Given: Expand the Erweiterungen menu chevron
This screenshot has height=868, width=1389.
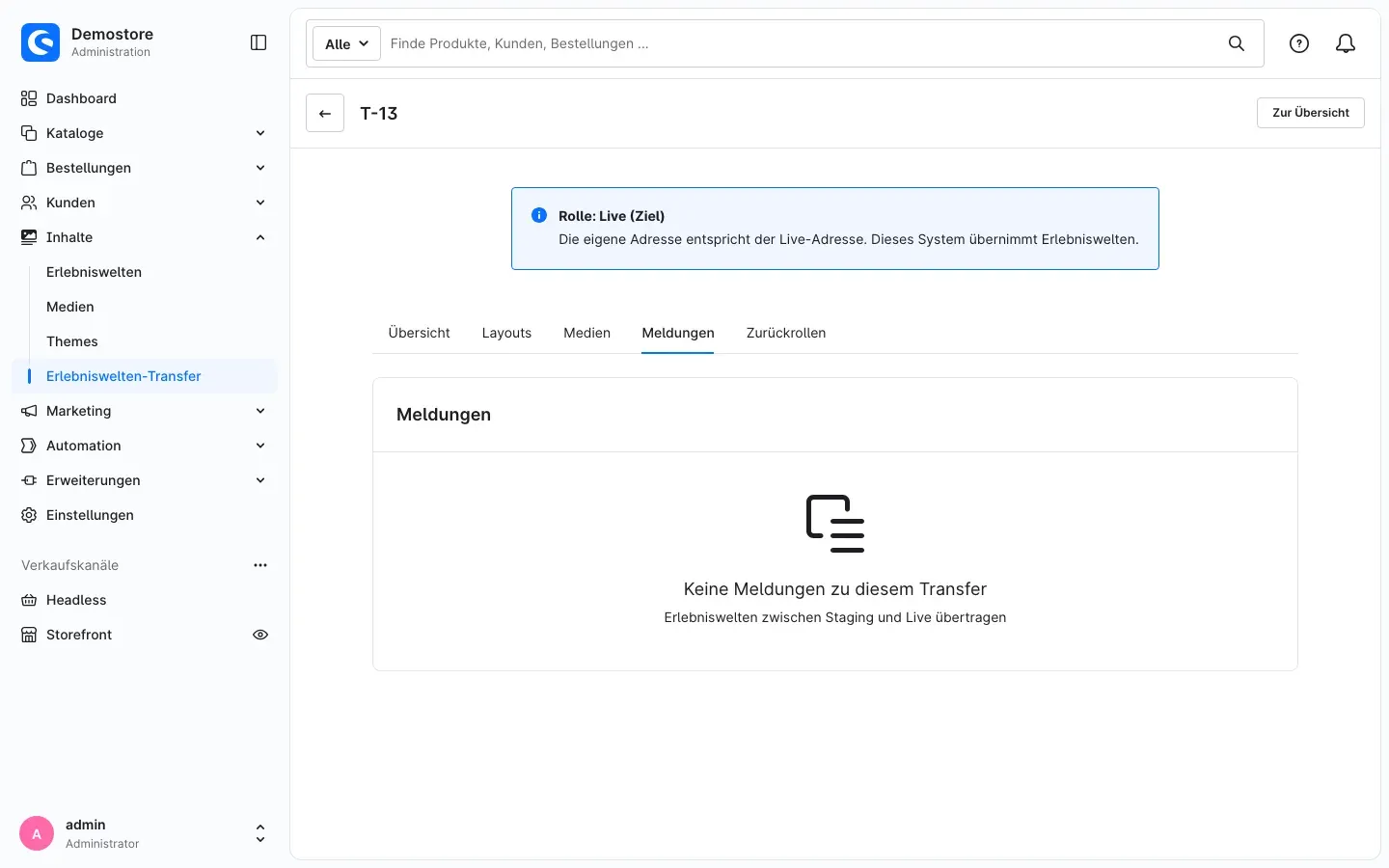Looking at the screenshot, I should tap(260, 480).
